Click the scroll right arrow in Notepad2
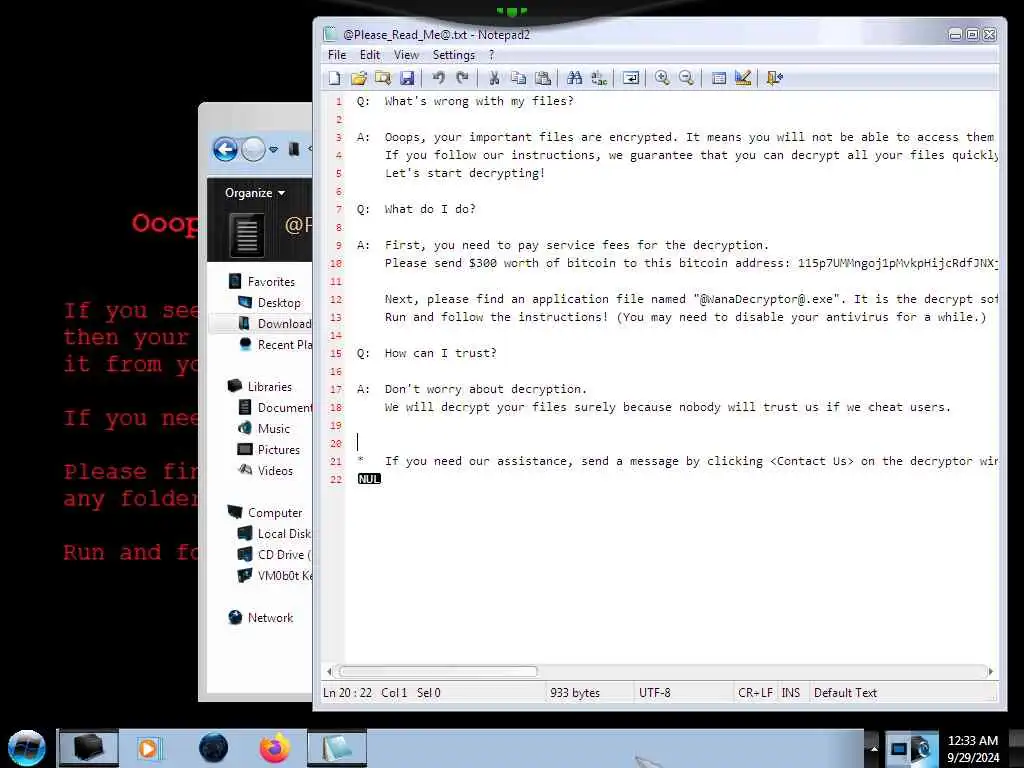The image size is (1024, 768). click(x=991, y=671)
